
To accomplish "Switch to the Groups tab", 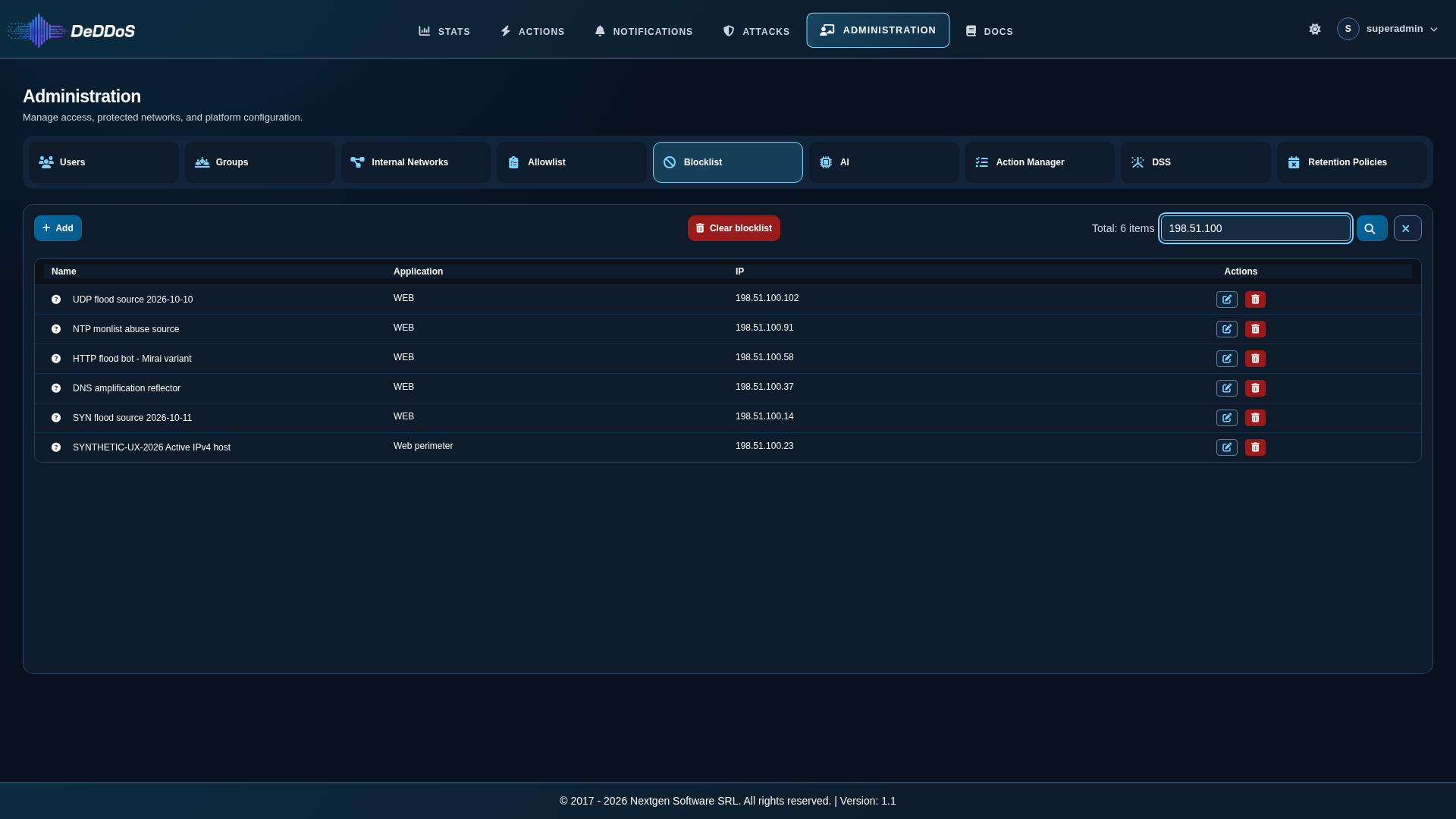I will click(x=260, y=162).
